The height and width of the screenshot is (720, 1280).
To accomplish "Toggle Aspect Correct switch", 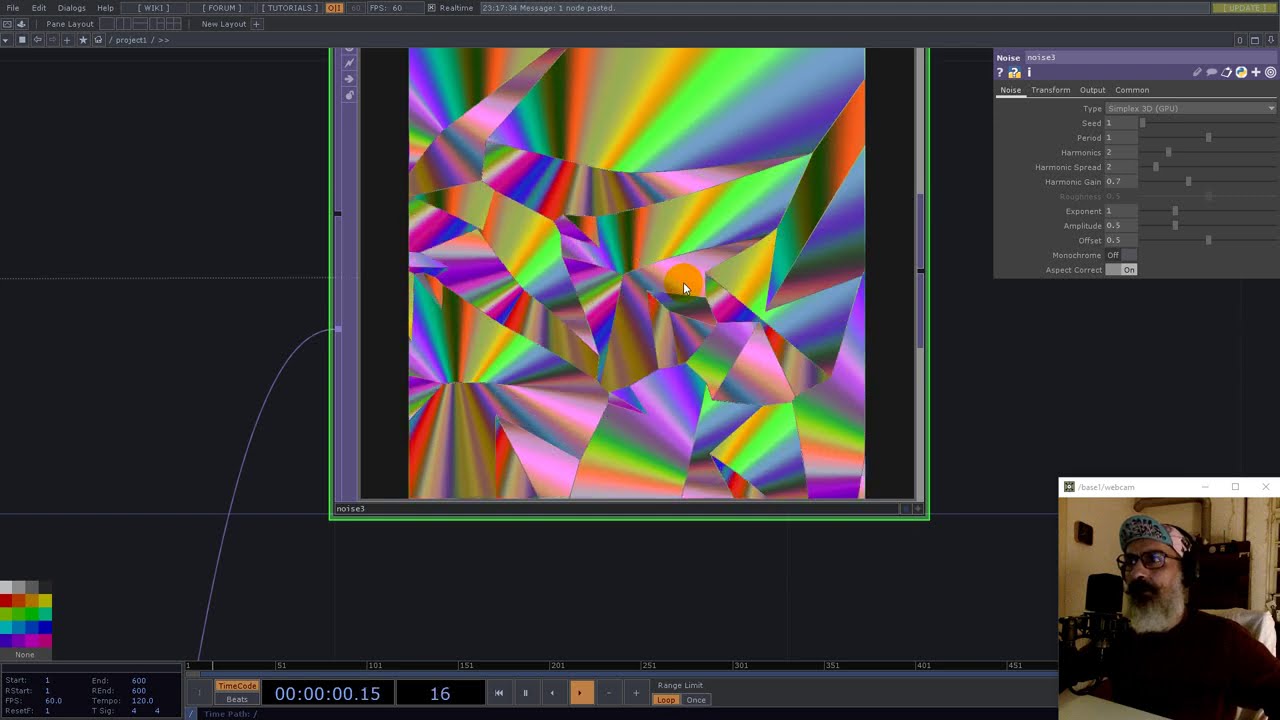I will coord(1120,270).
